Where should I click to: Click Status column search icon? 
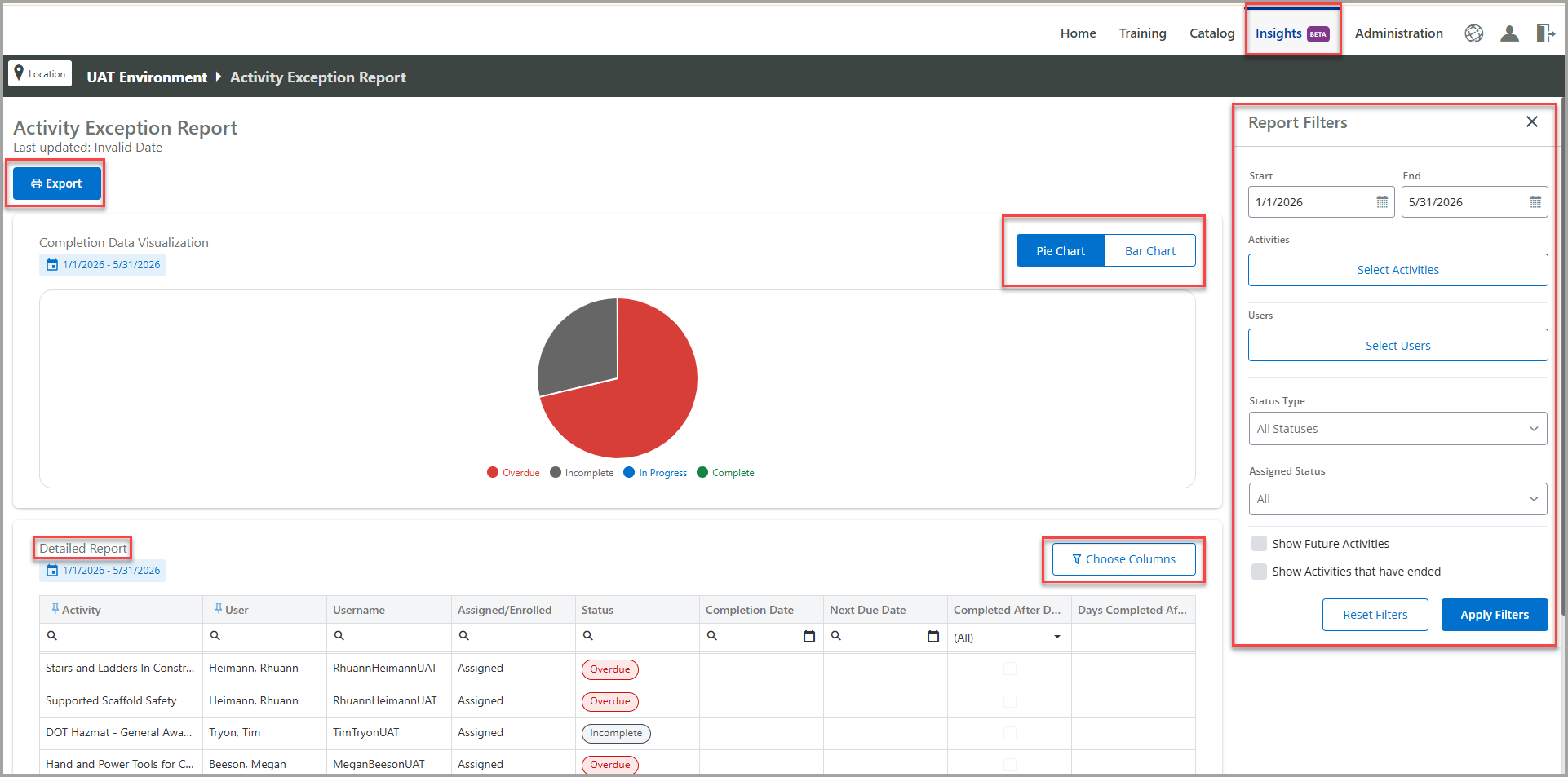coord(587,636)
